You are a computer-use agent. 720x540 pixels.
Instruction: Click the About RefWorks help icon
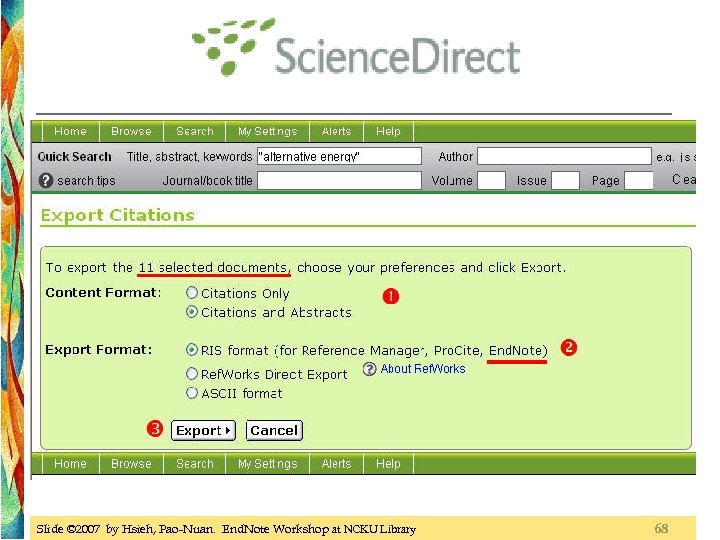pos(369,369)
